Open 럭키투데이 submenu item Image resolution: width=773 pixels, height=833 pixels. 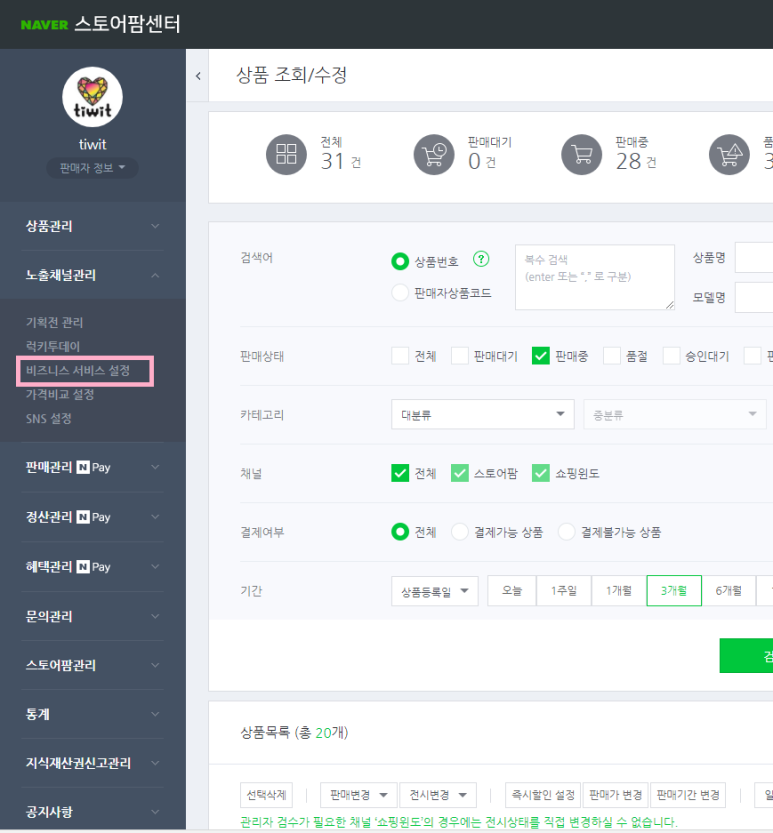pyautogui.click(x=53, y=346)
